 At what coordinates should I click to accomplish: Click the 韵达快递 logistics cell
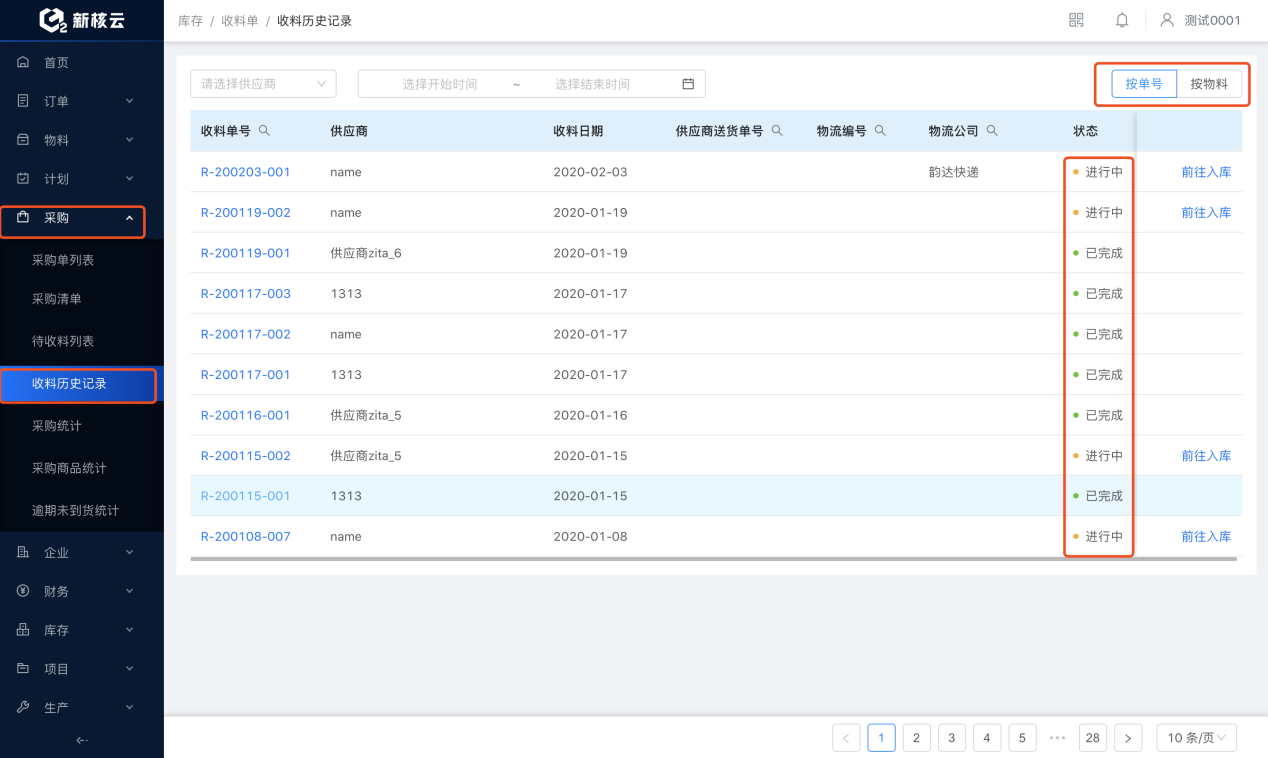[x=953, y=172]
